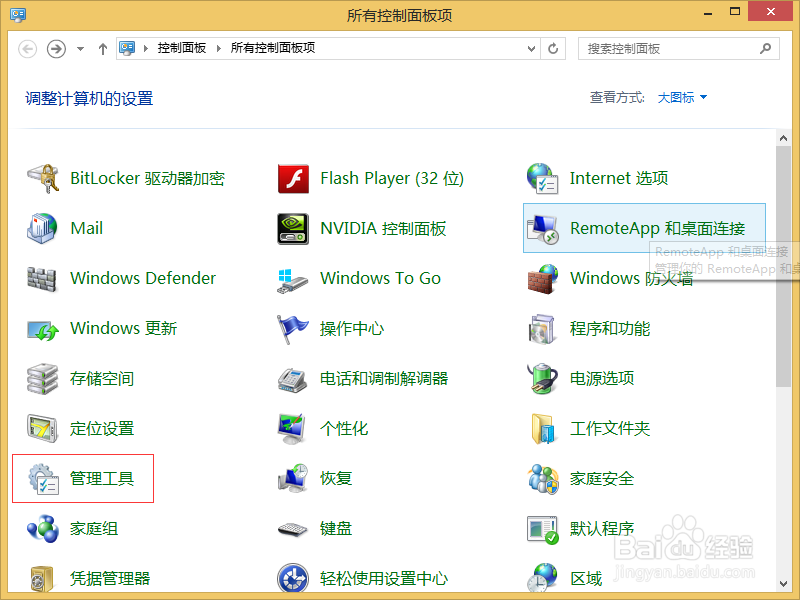Click the scrollbar up arrow
This screenshot has width=800, height=600.
(x=783, y=138)
